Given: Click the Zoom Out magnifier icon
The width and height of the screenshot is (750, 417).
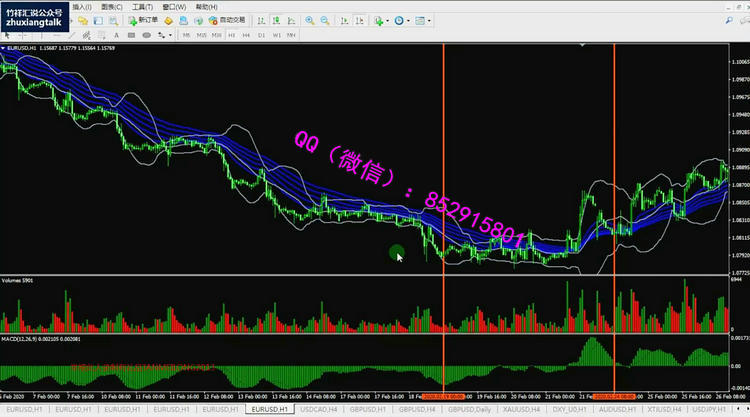Looking at the screenshot, I should [x=326, y=20].
